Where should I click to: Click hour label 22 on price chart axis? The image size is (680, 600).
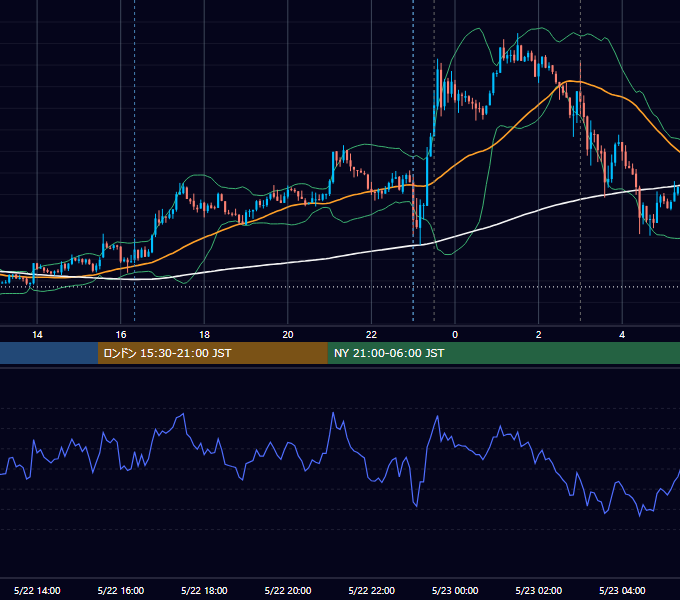click(x=372, y=334)
